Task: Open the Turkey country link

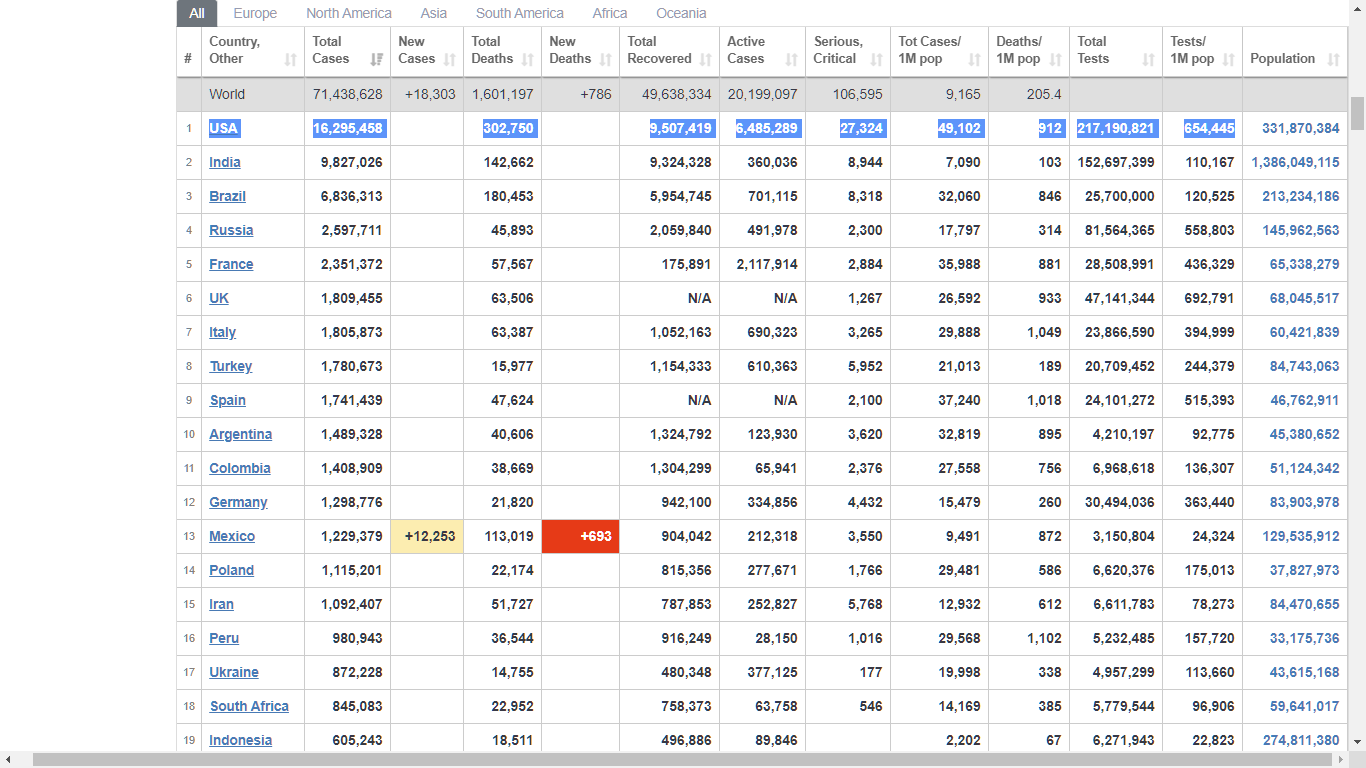Action: click(x=231, y=366)
